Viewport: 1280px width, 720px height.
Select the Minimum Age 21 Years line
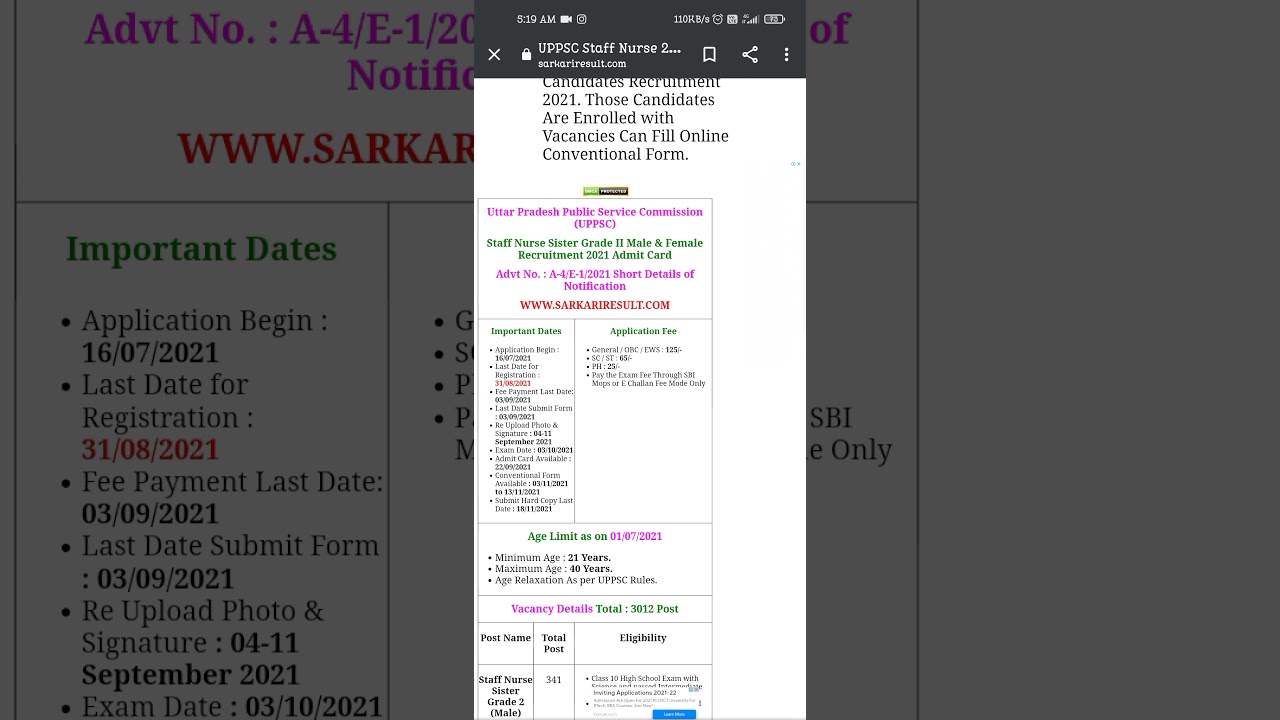click(552, 558)
